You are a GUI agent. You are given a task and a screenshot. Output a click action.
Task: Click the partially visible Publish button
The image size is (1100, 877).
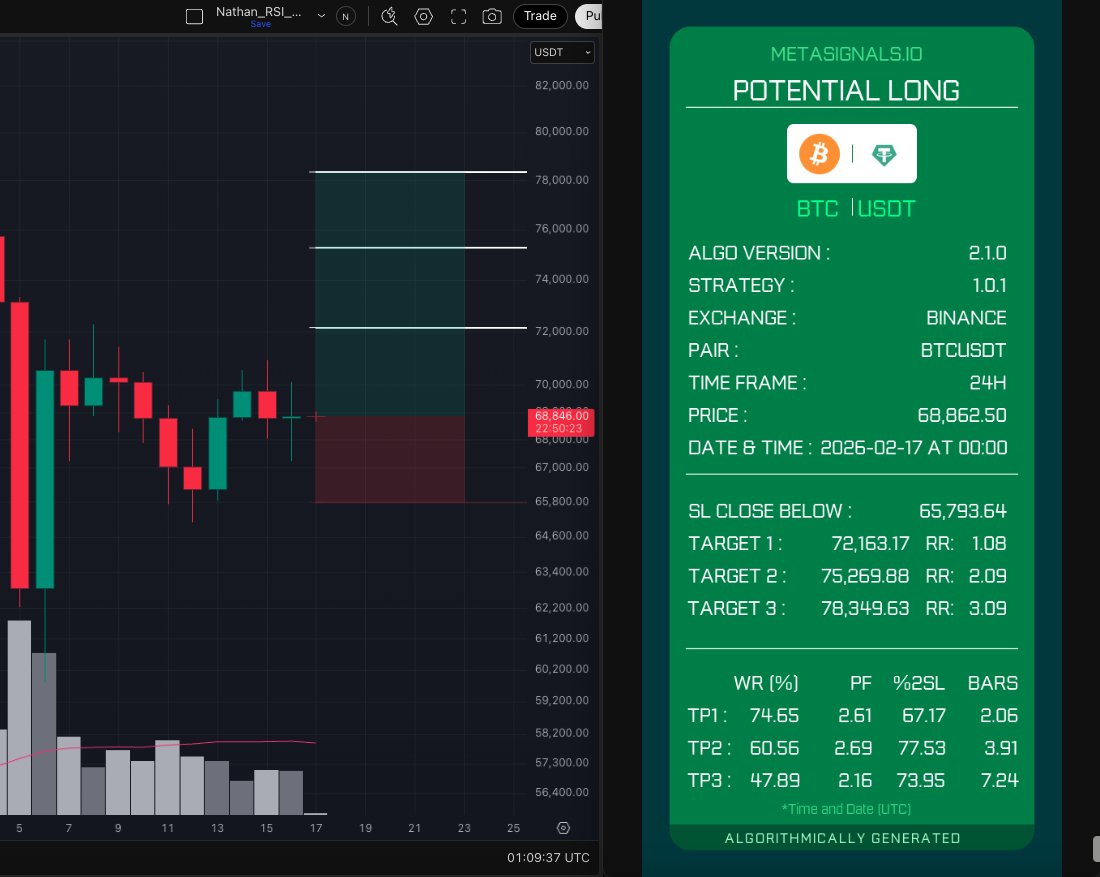pos(589,16)
